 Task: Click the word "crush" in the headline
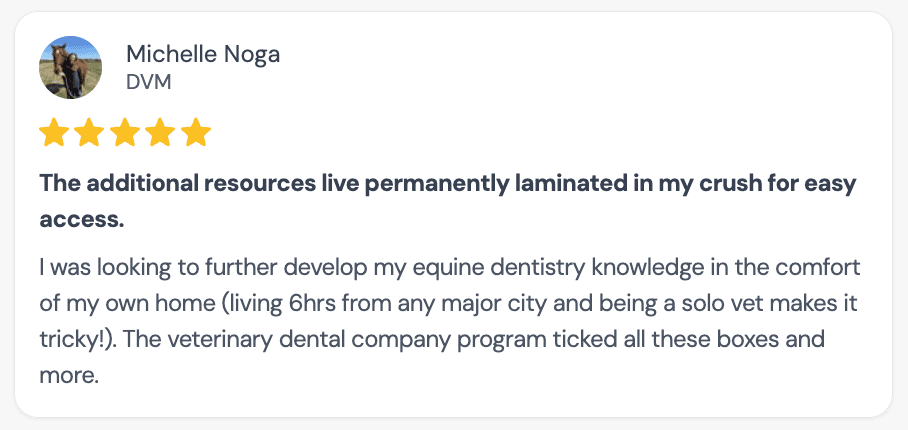click(730, 185)
